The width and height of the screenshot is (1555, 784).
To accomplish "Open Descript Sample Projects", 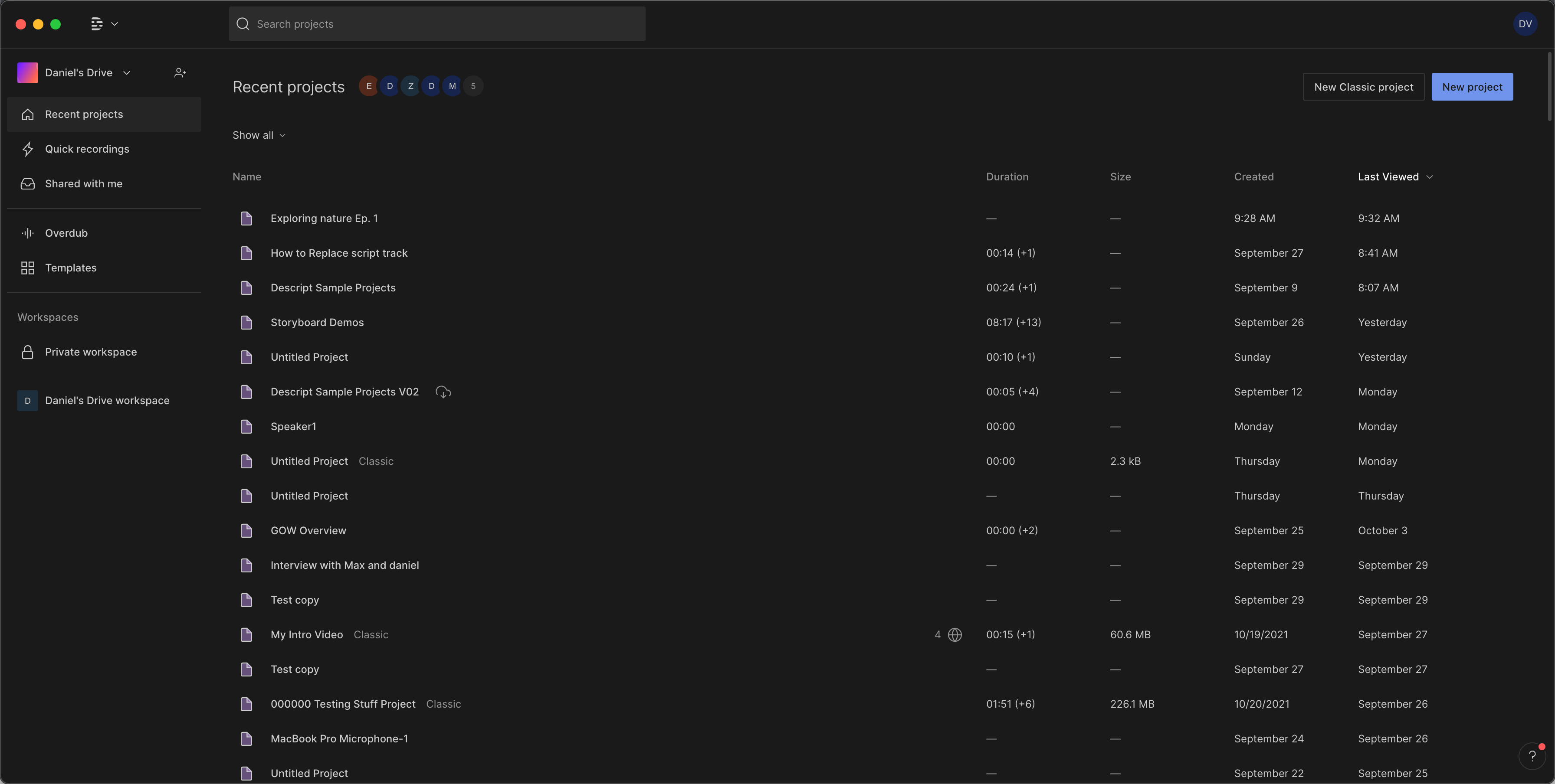I will click(x=333, y=288).
